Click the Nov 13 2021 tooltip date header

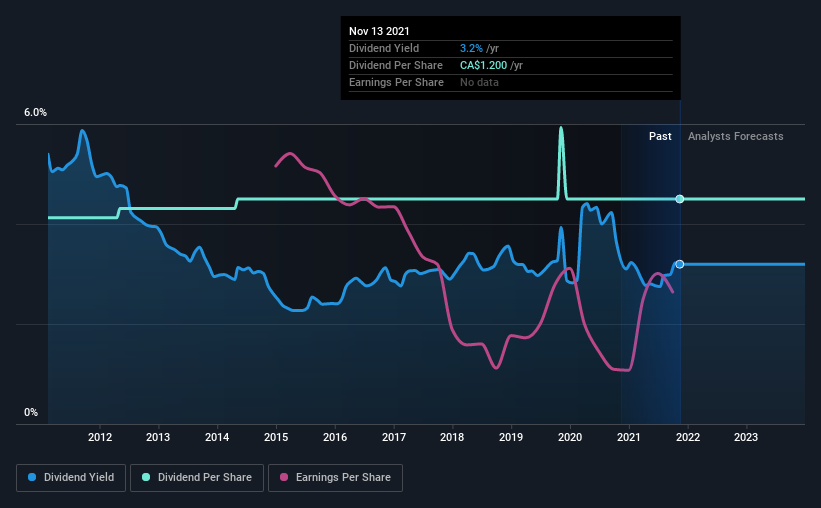(x=379, y=31)
